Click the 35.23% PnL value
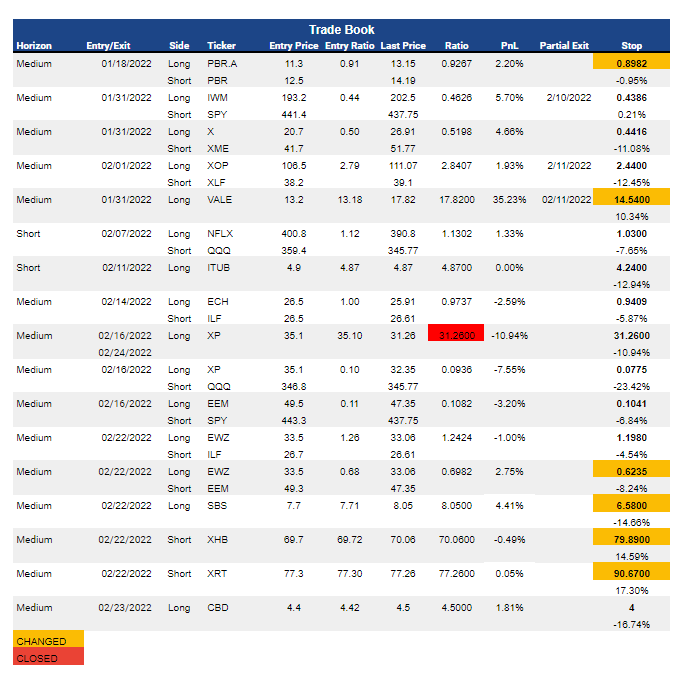This screenshot has width=682, height=676. click(x=510, y=199)
